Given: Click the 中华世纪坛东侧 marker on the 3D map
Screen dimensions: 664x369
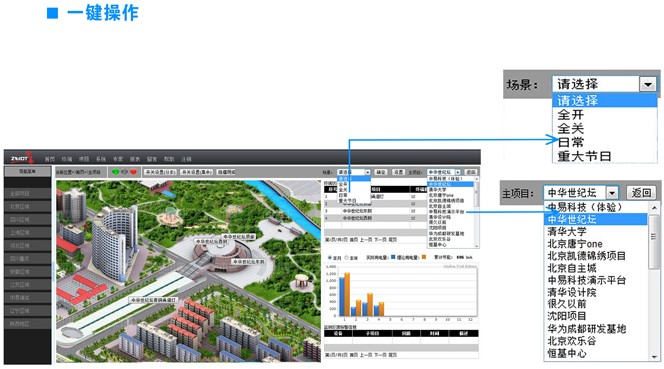Looking at the screenshot, I should [x=249, y=262].
